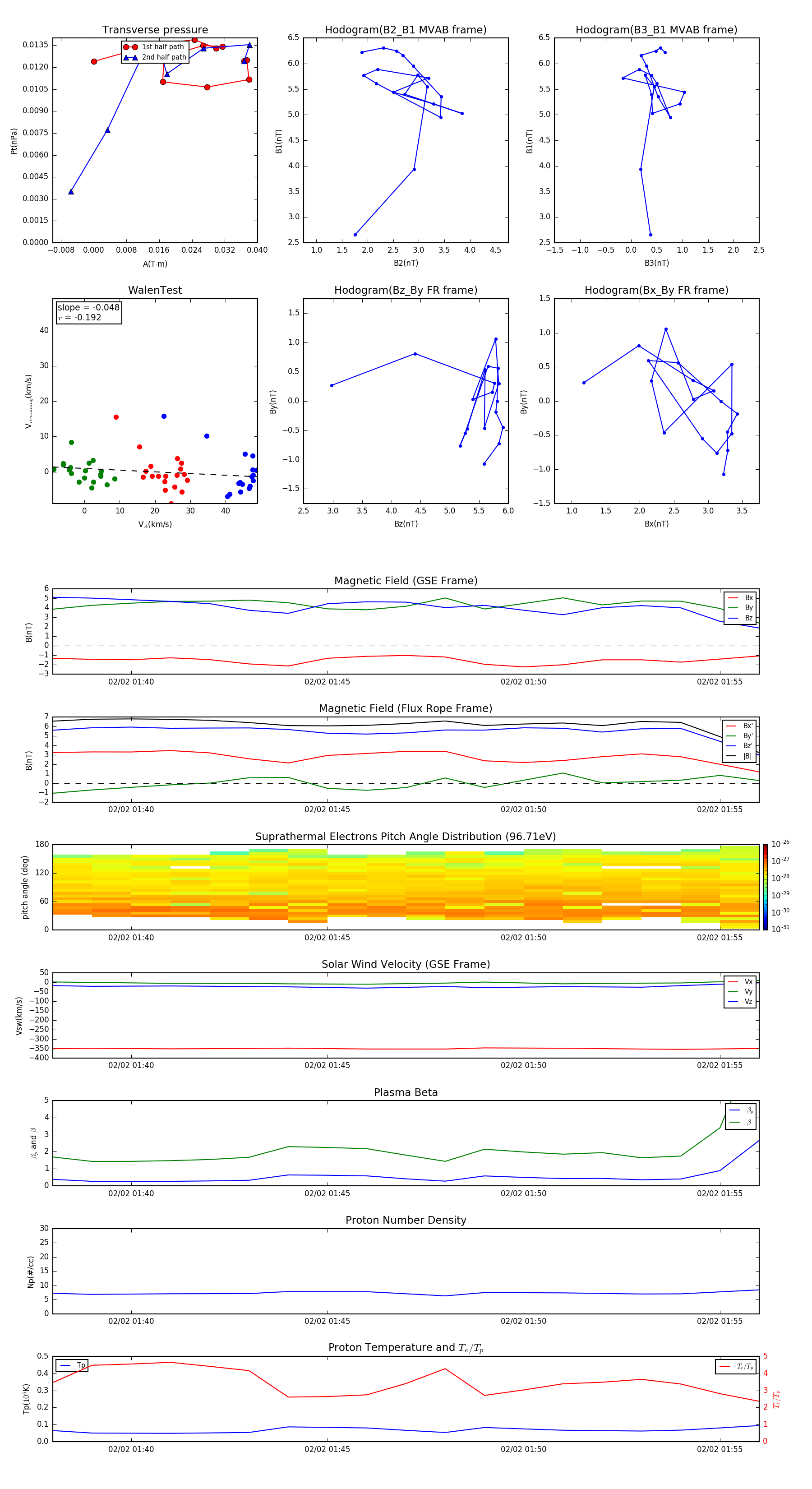
Task: Click the Suprathermal Electrons Pitch Angle title
Action: [x=406, y=837]
